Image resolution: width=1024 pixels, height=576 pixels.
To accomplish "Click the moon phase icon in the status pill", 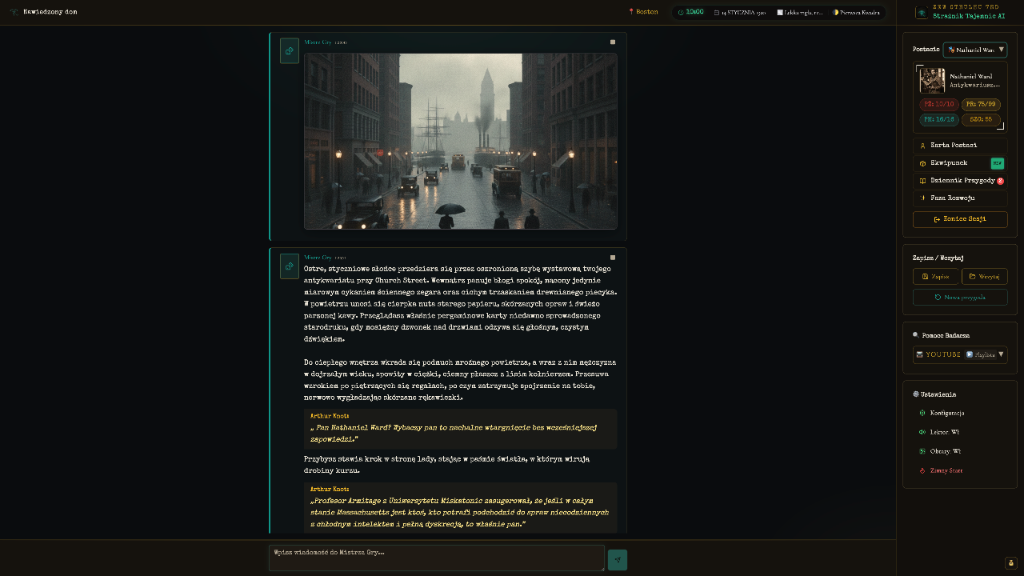I will 836,12.
